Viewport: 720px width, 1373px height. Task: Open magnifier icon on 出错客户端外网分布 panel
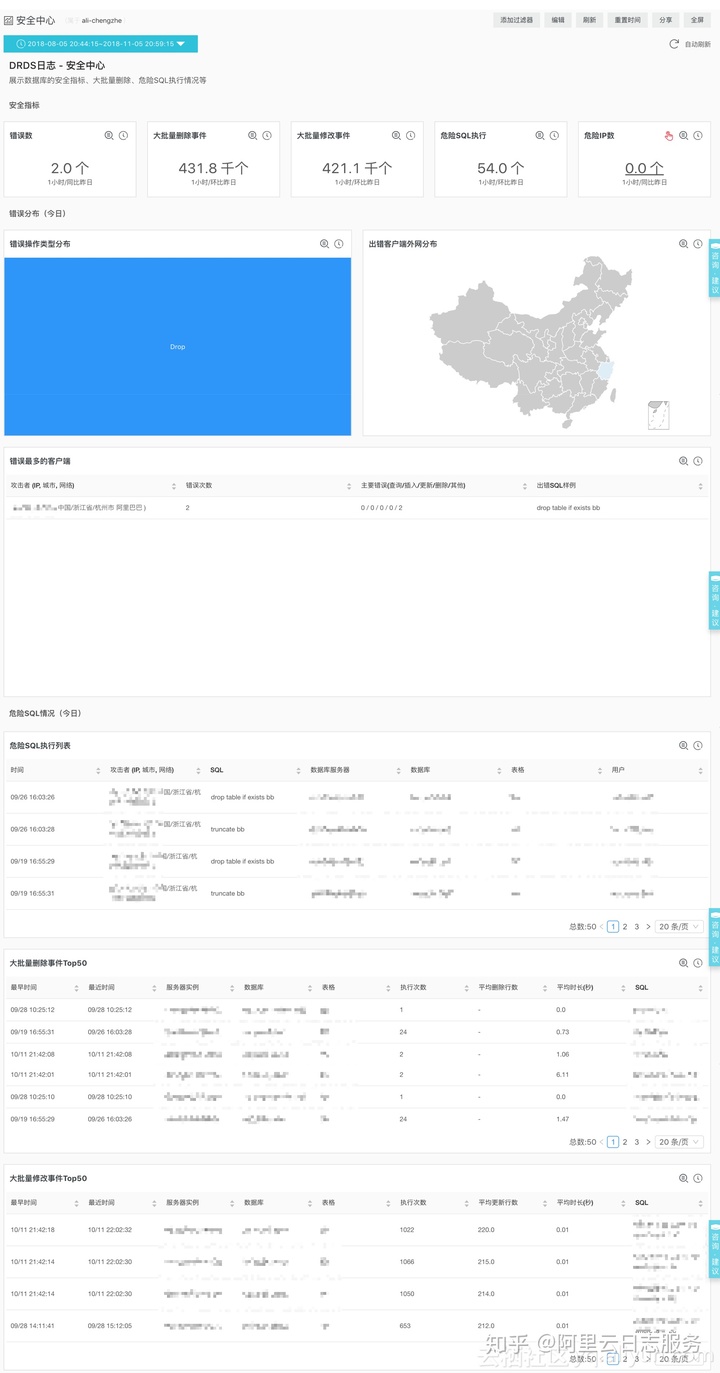pos(684,244)
